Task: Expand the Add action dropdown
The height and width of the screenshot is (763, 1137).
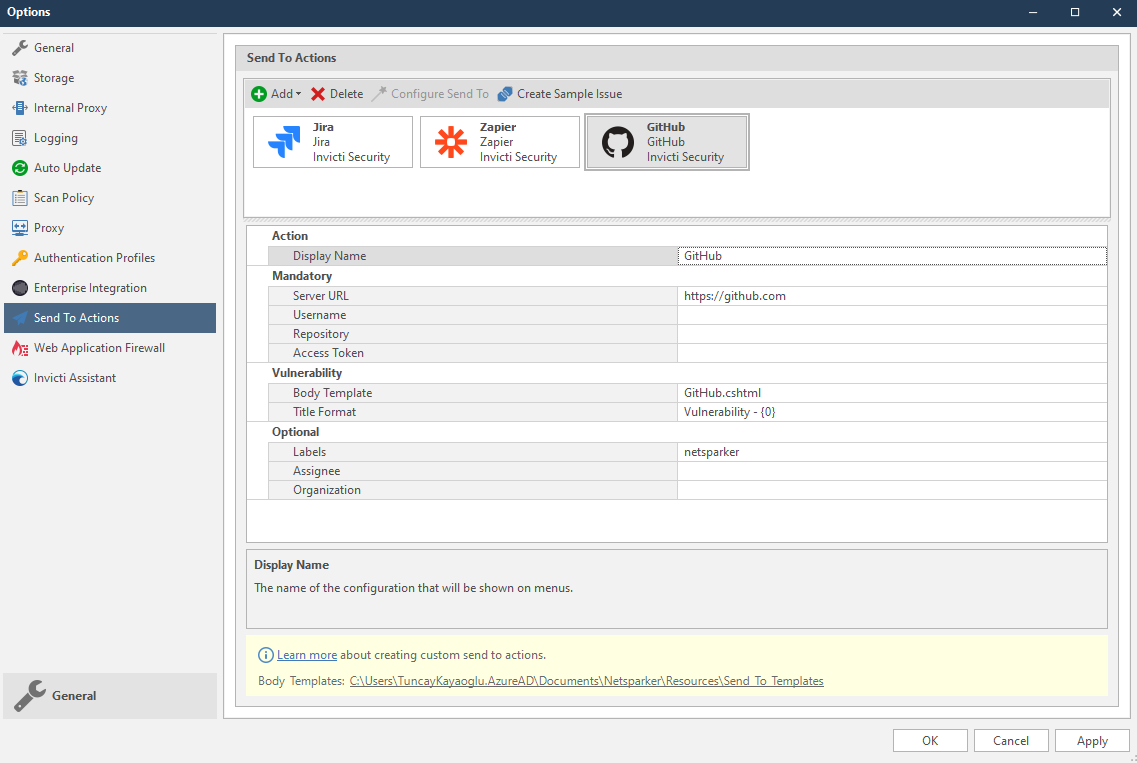Action: 276,93
